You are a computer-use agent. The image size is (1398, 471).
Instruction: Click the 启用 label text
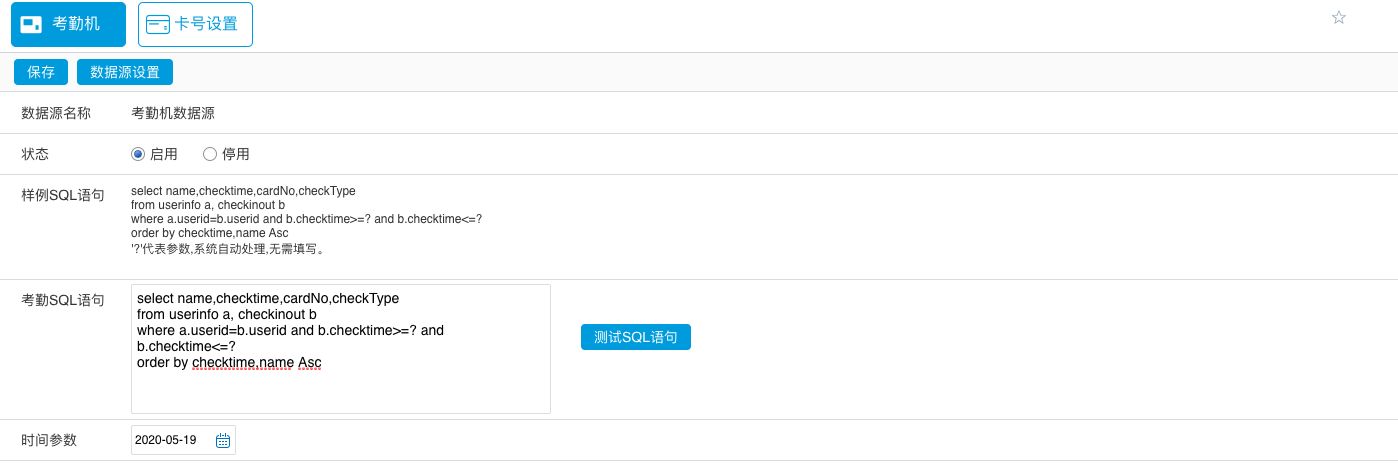point(164,154)
